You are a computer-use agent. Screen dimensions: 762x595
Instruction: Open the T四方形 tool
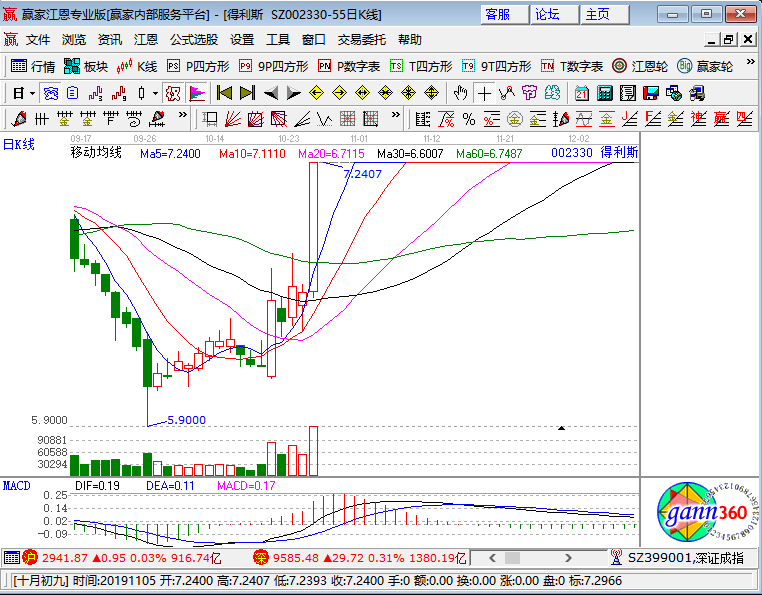coord(421,66)
